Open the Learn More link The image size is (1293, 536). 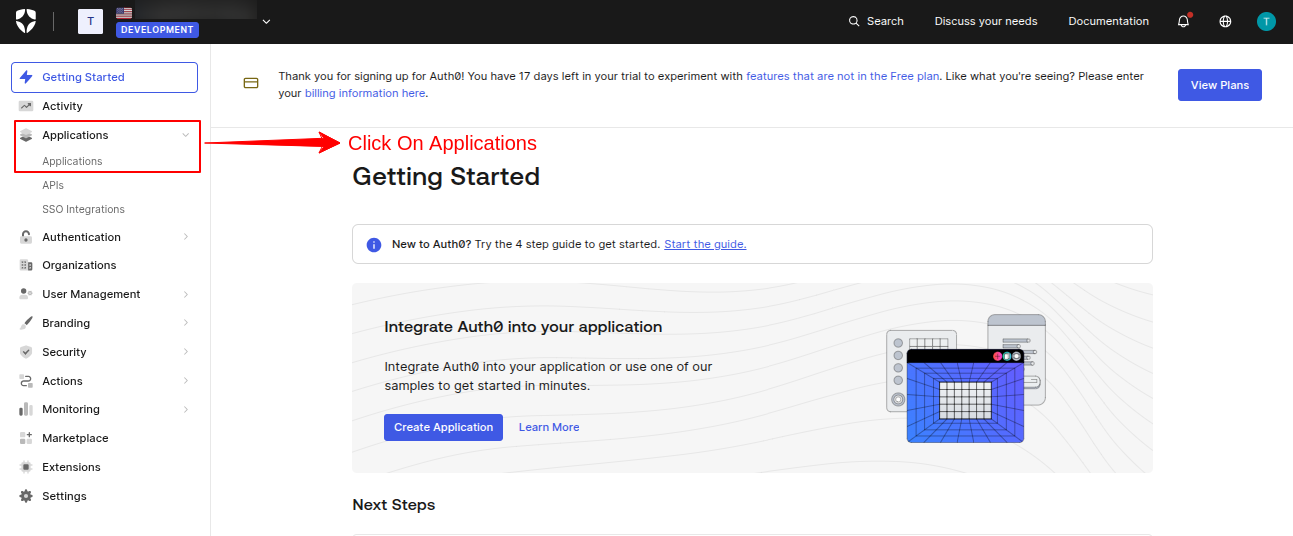(549, 427)
